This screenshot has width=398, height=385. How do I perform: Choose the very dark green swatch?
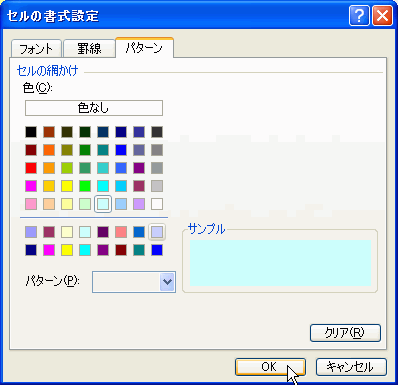[x=85, y=132]
